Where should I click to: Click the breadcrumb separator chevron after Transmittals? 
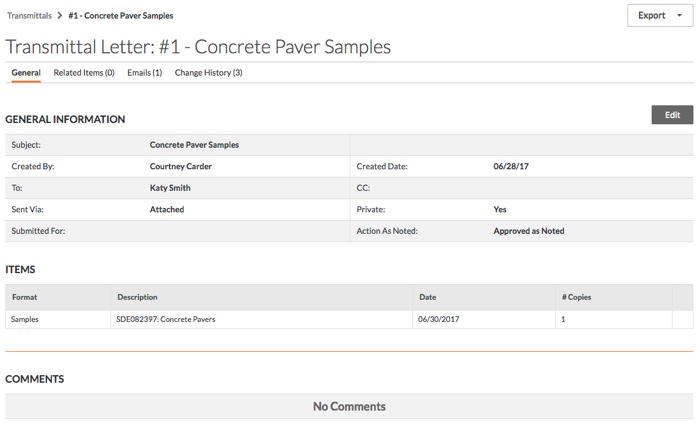(x=61, y=16)
